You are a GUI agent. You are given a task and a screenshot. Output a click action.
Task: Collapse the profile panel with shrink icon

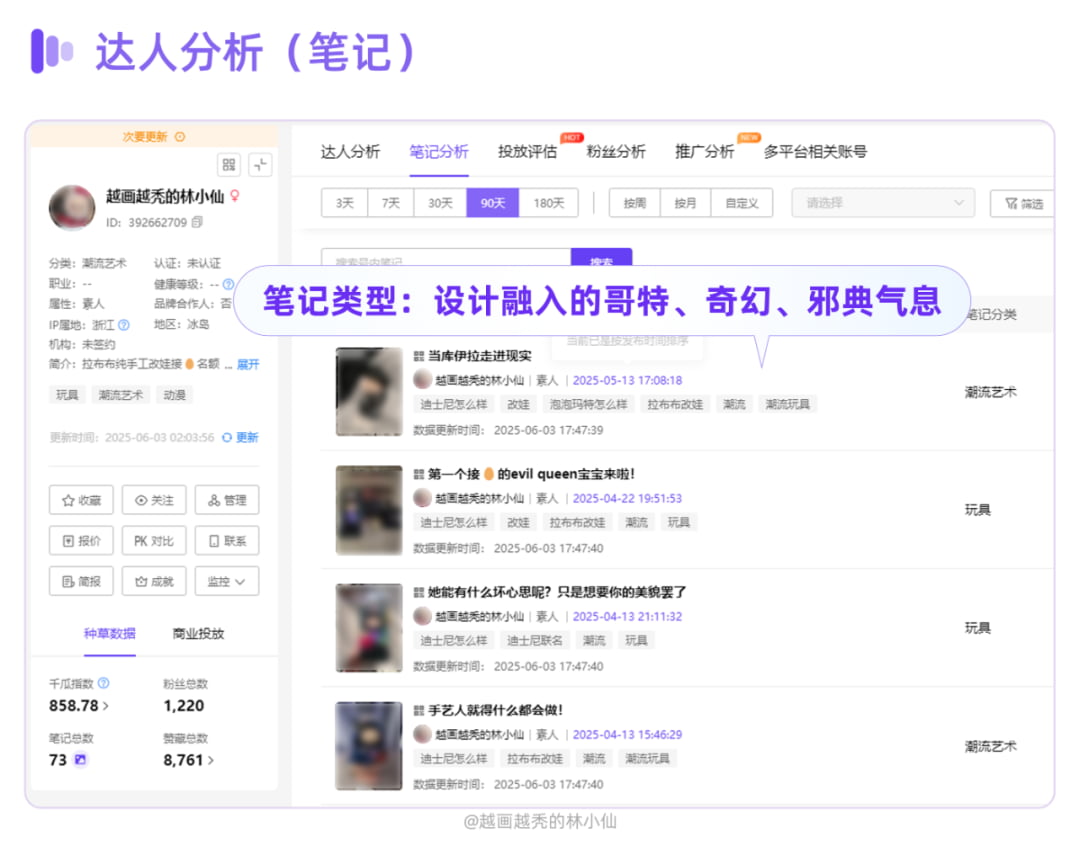(260, 165)
